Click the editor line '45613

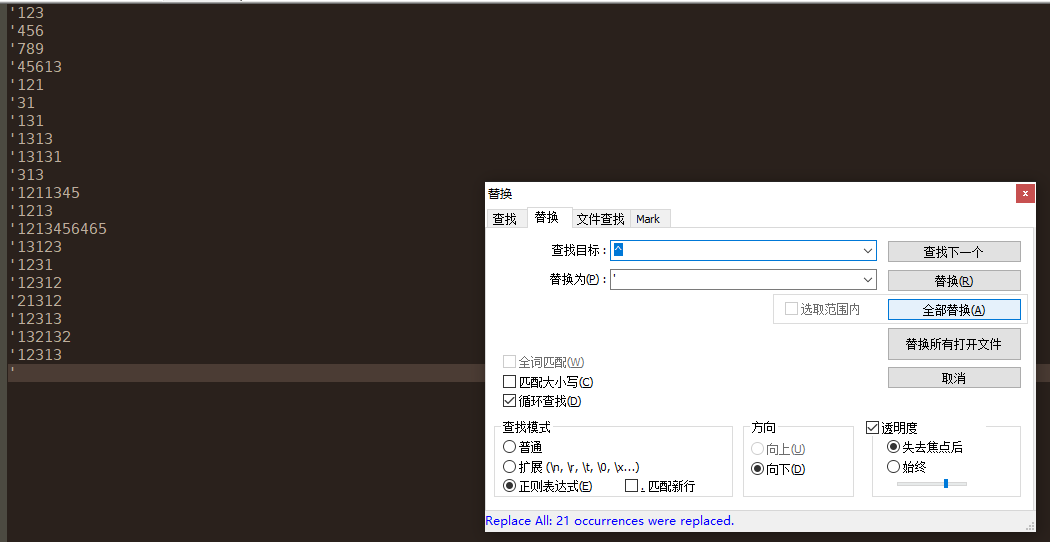coord(35,67)
